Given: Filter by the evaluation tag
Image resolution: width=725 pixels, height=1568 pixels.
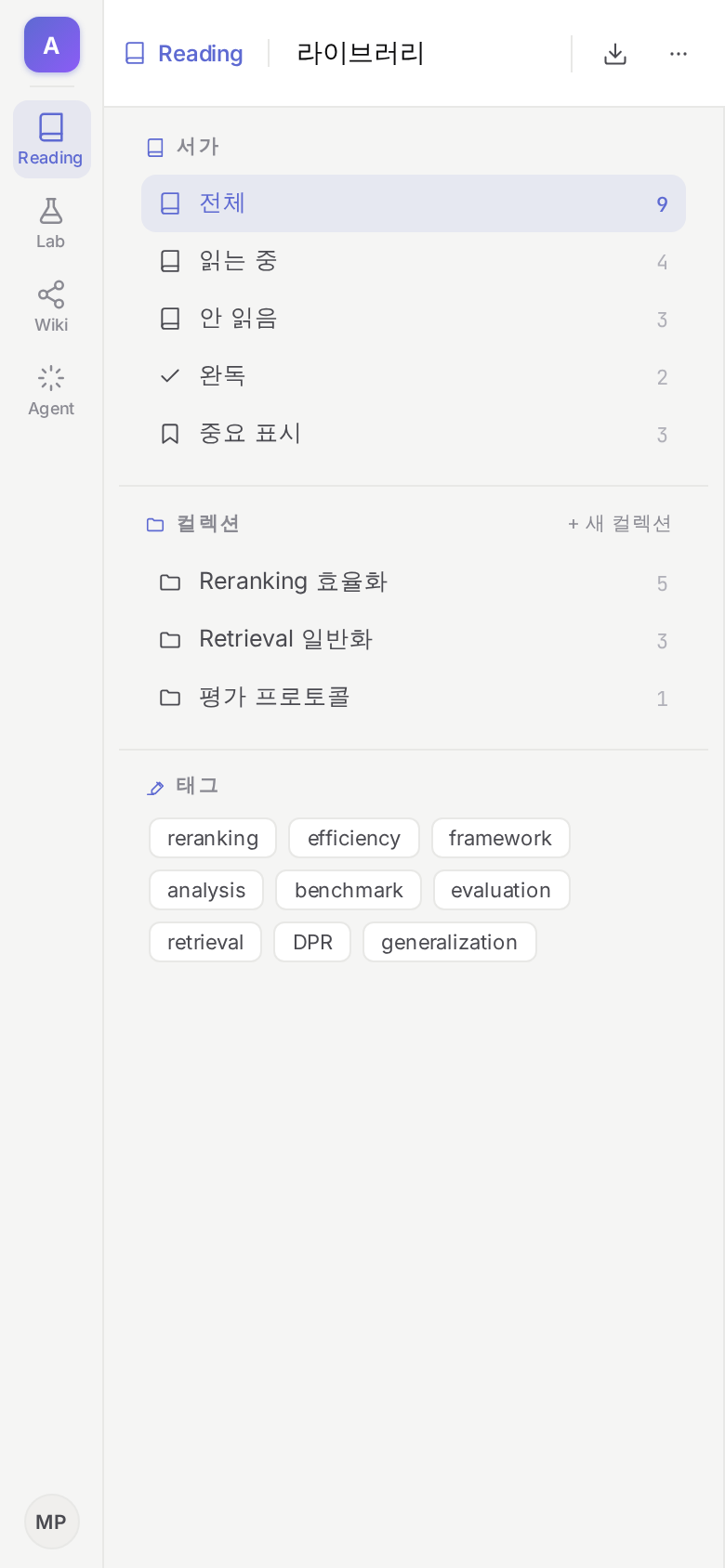Looking at the screenshot, I should (x=501, y=890).
